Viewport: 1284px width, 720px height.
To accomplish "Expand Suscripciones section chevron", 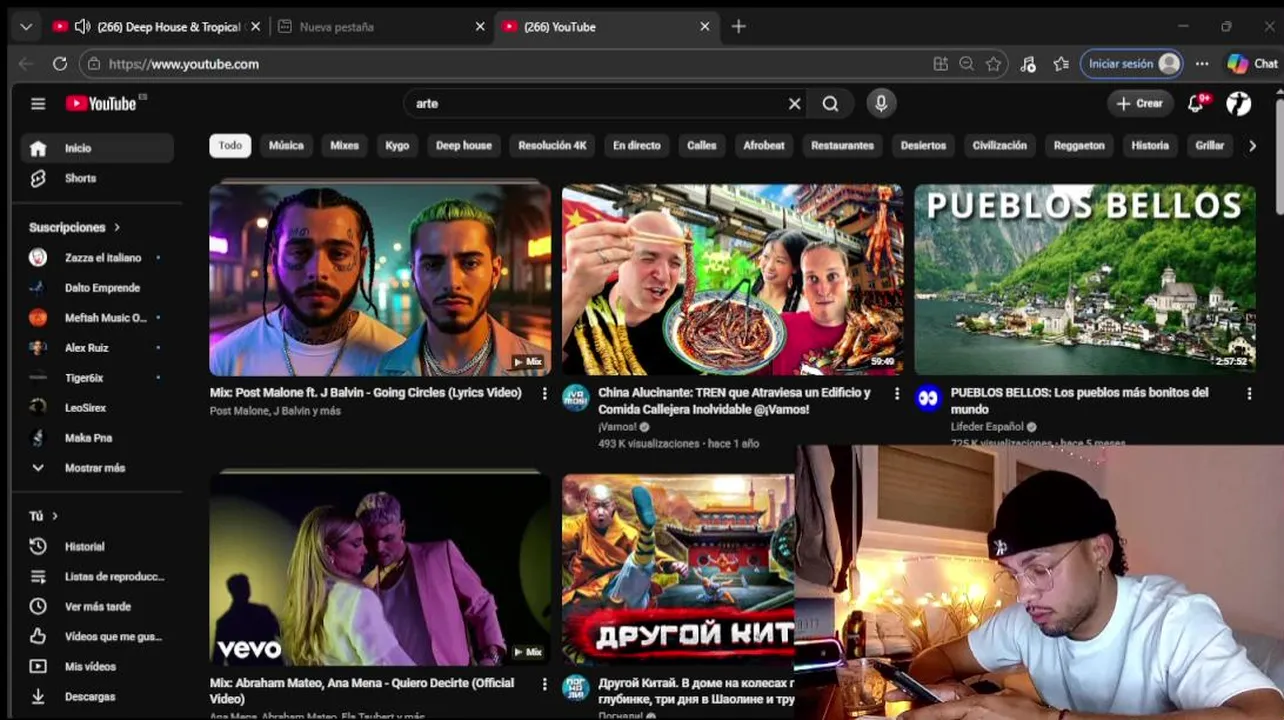I will click(117, 228).
